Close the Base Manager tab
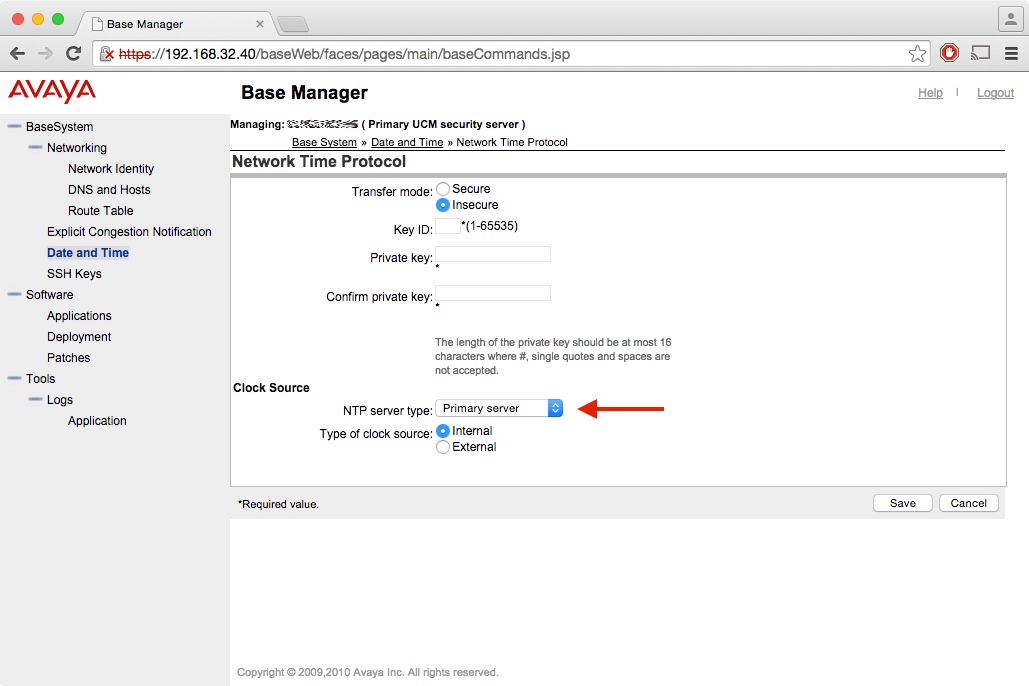The width and height of the screenshot is (1029, 686). tap(260, 24)
